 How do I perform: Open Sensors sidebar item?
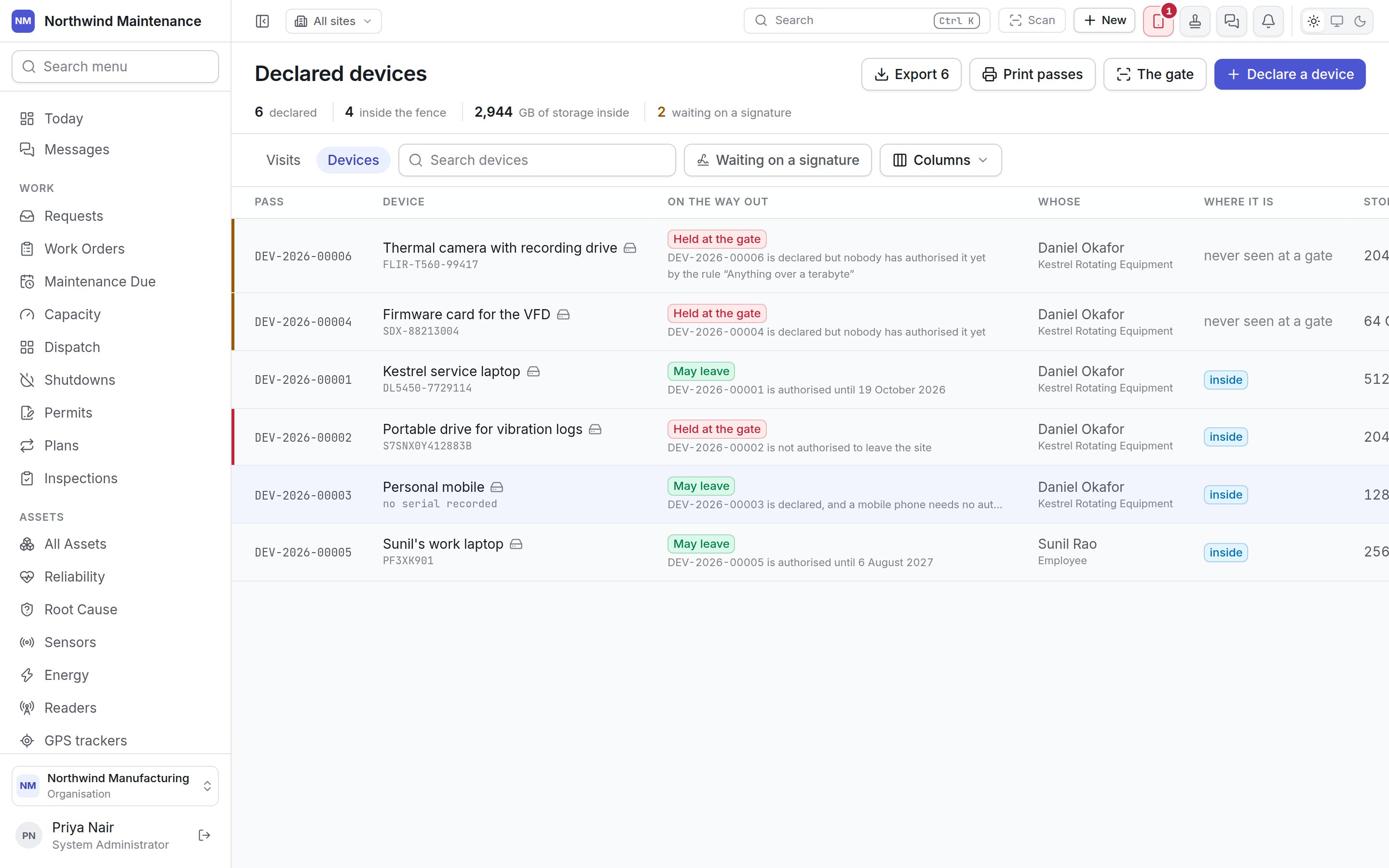(x=115, y=642)
